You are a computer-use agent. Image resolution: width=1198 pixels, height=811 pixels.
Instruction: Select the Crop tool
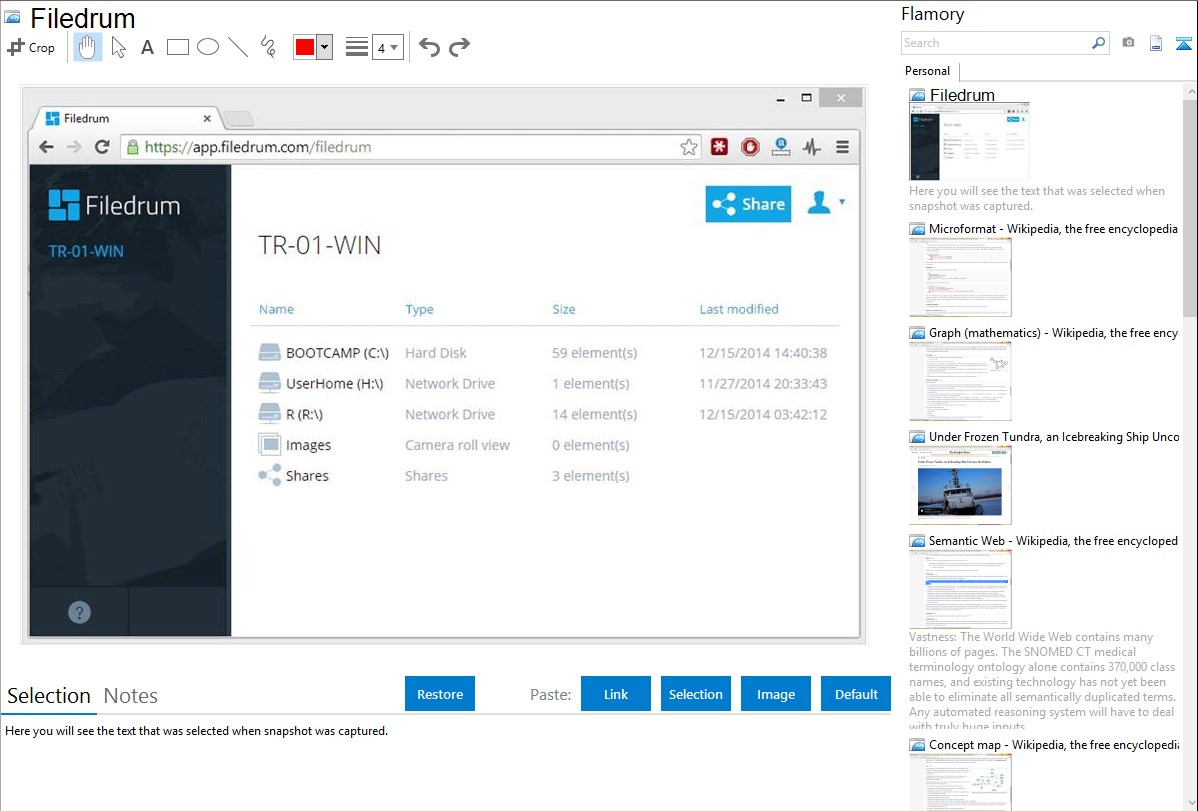[31, 47]
